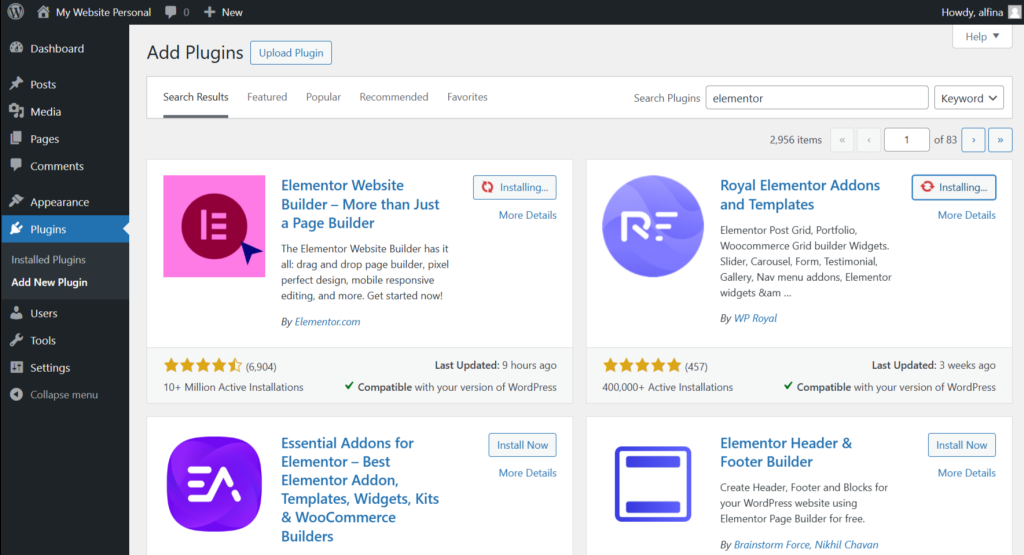The image size is (1024, 555).
Task: Click the Media library icon
Action: coord(16,111)
